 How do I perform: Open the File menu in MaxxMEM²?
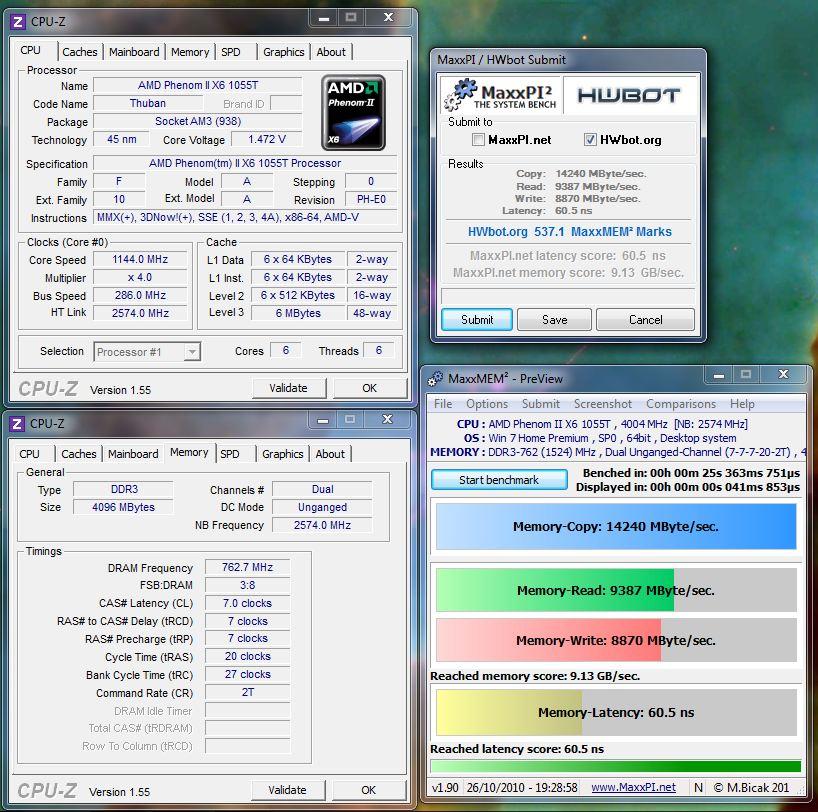443,404
